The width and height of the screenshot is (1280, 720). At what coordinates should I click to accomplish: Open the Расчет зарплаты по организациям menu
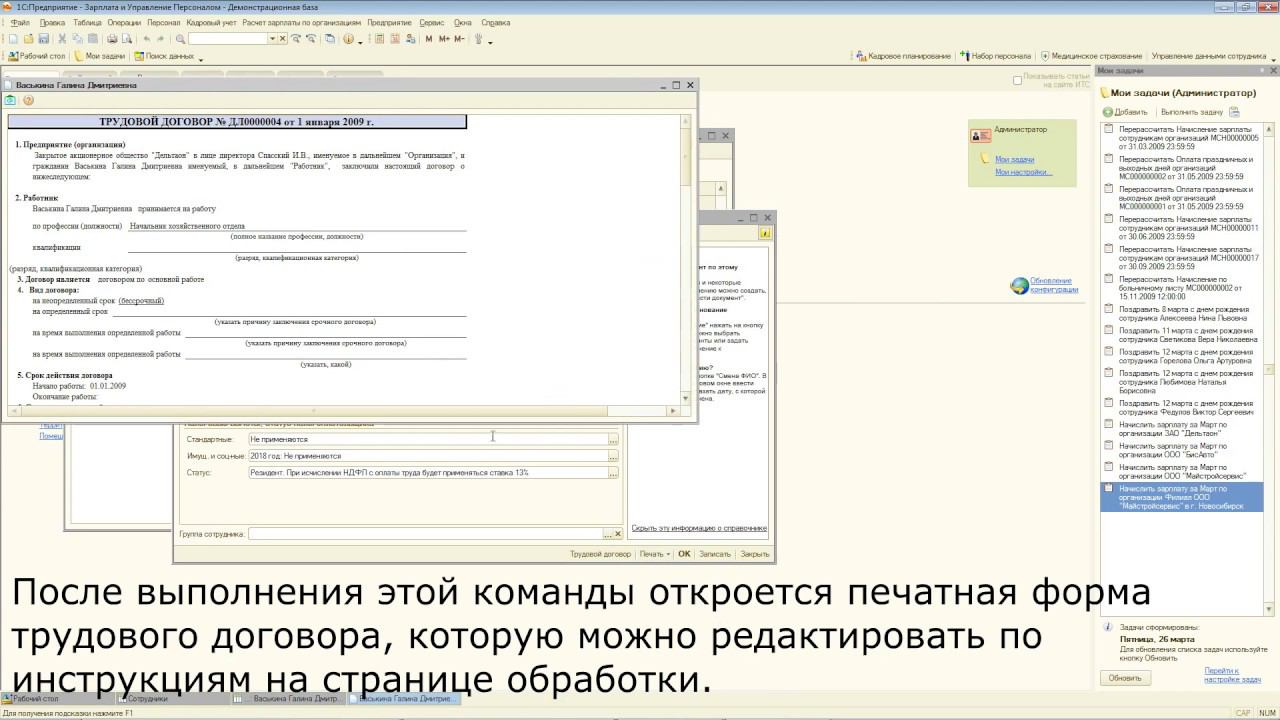click(301, 22)
